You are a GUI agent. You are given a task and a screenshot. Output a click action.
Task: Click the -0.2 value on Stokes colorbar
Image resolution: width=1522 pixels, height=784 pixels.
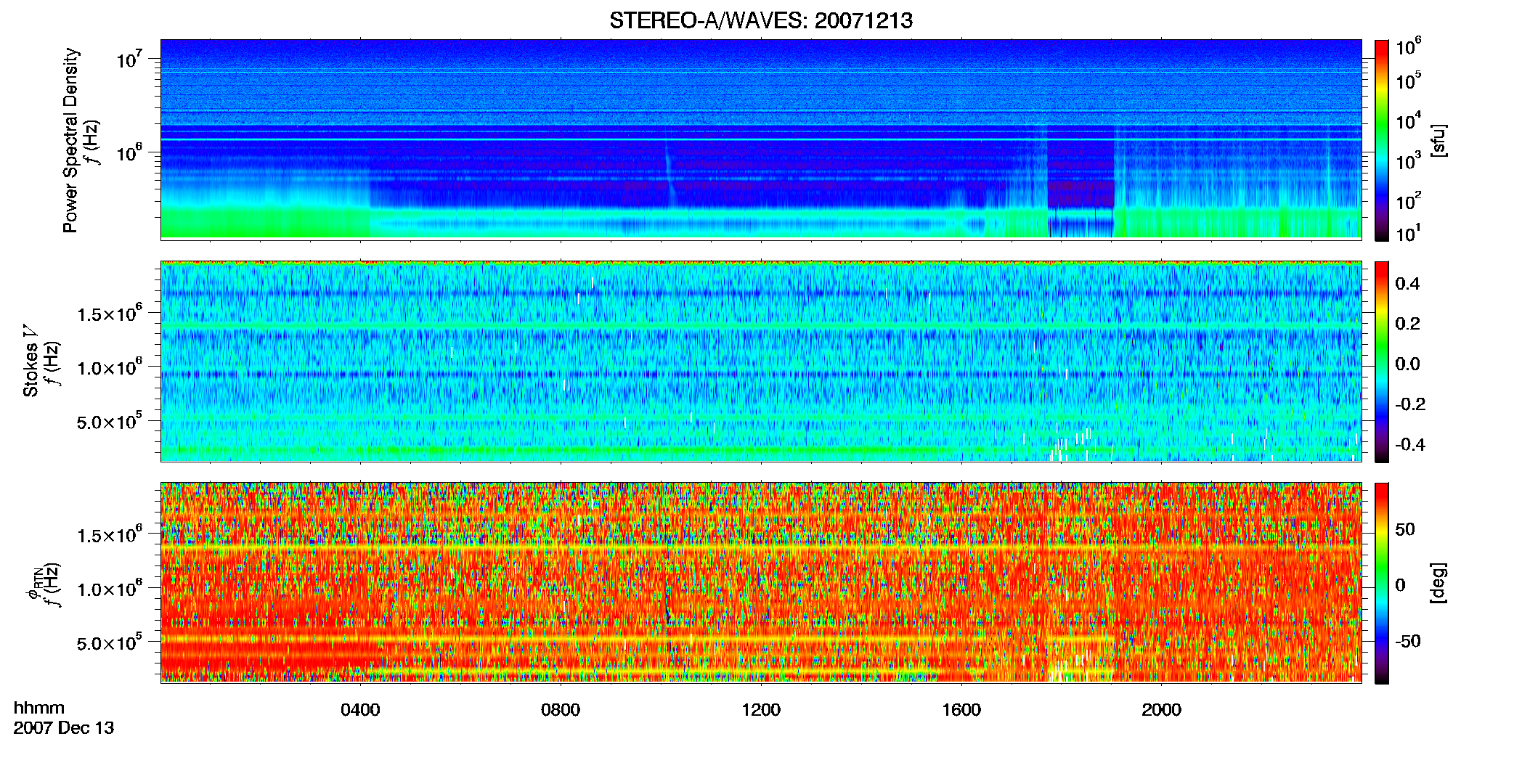pyautogui.click(x=1410, y=404)
